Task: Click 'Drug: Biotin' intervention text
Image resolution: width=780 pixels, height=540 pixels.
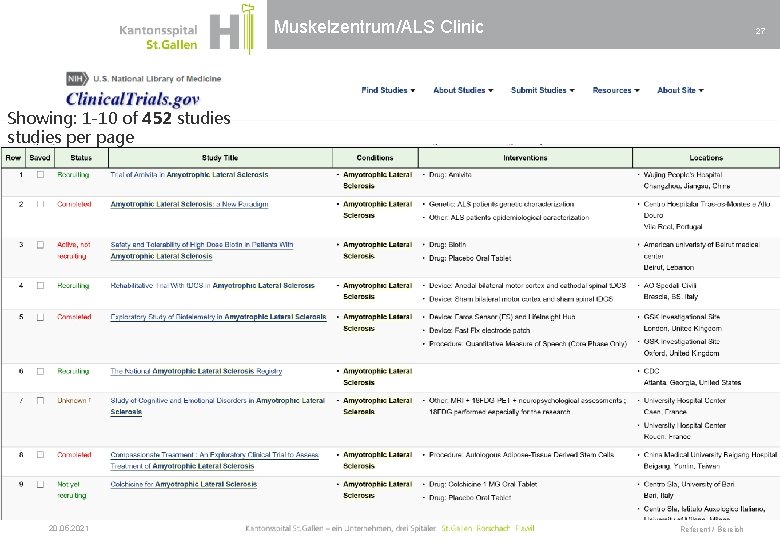Action: [x=447, y=245]
